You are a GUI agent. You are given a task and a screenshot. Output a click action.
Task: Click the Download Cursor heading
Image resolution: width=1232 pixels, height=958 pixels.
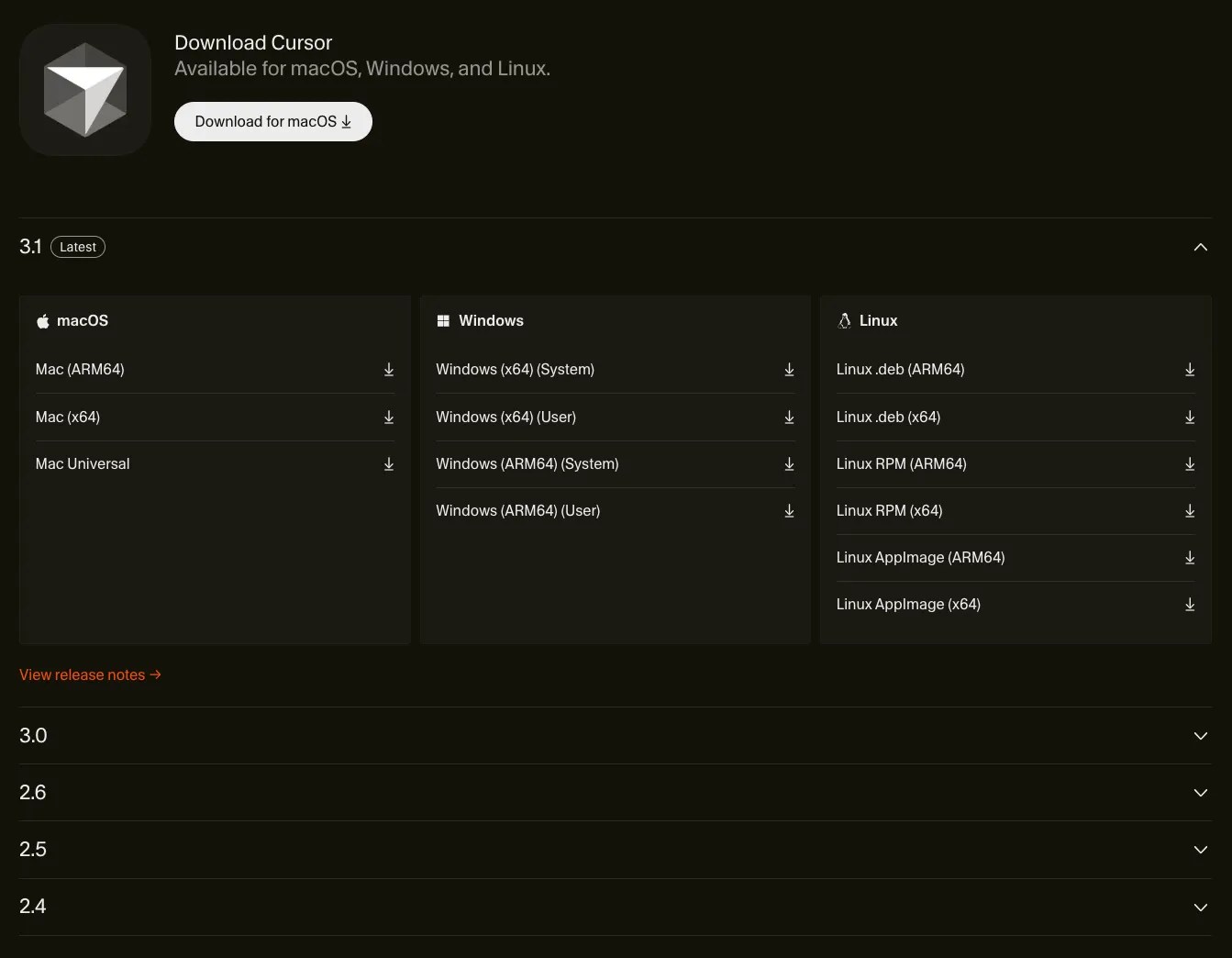(x=253, y=43)
